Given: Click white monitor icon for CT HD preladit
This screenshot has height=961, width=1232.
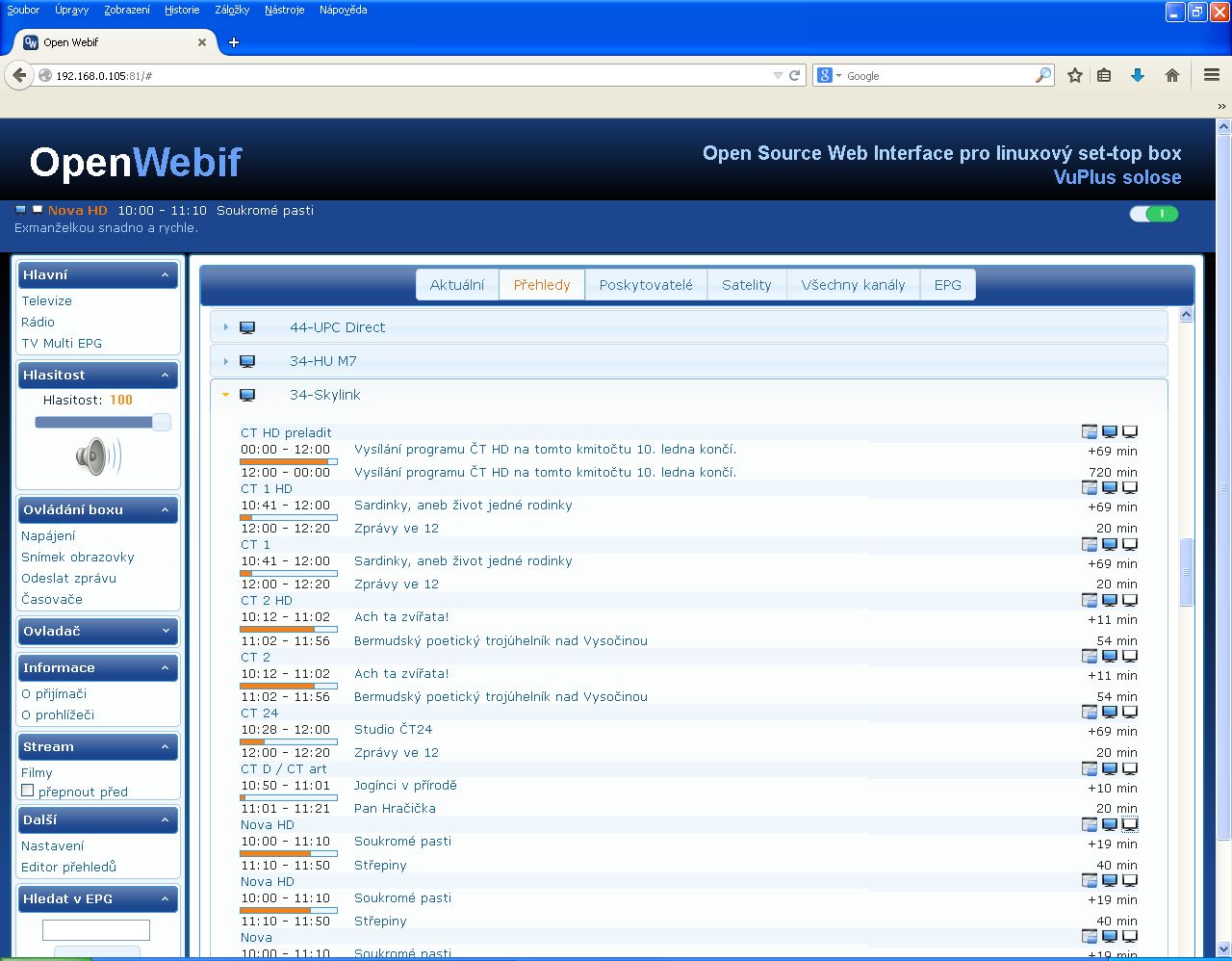Looking at the screenshot, I should [x=1130, y=431].
